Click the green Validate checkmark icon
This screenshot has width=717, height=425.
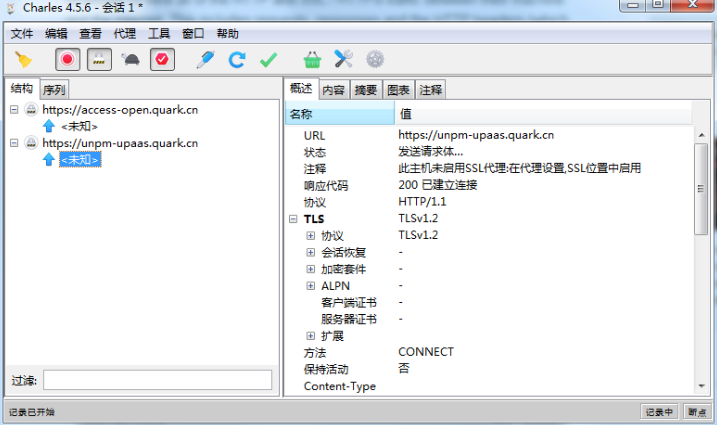point(268,59)
